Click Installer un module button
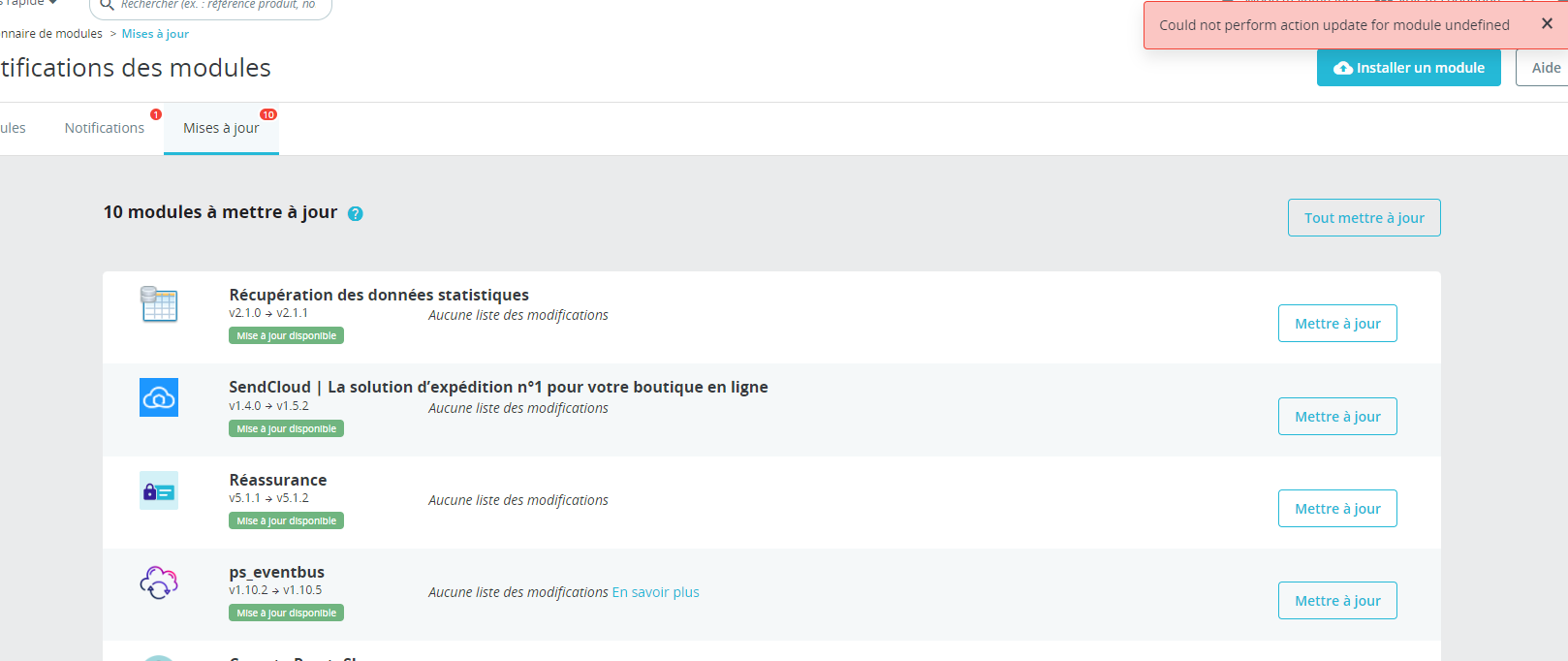The height and width of the screenshot is (661, 1568). 1408,68
